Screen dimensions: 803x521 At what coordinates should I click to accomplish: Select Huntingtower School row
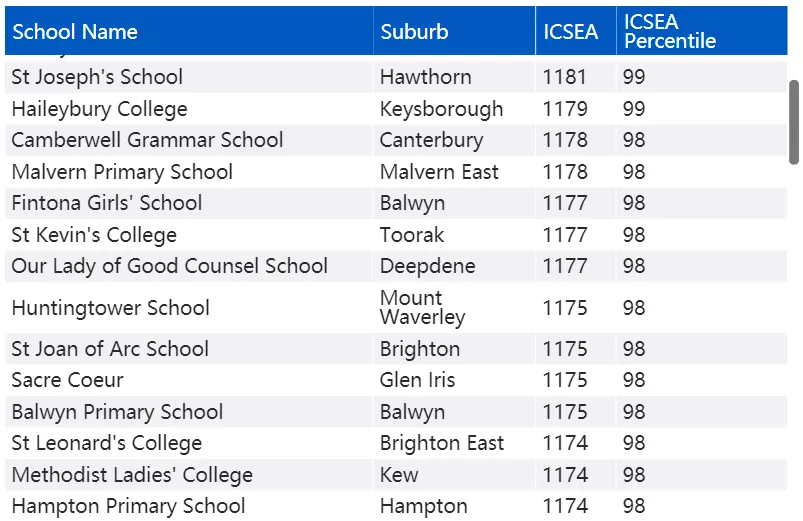click(396, 308)
